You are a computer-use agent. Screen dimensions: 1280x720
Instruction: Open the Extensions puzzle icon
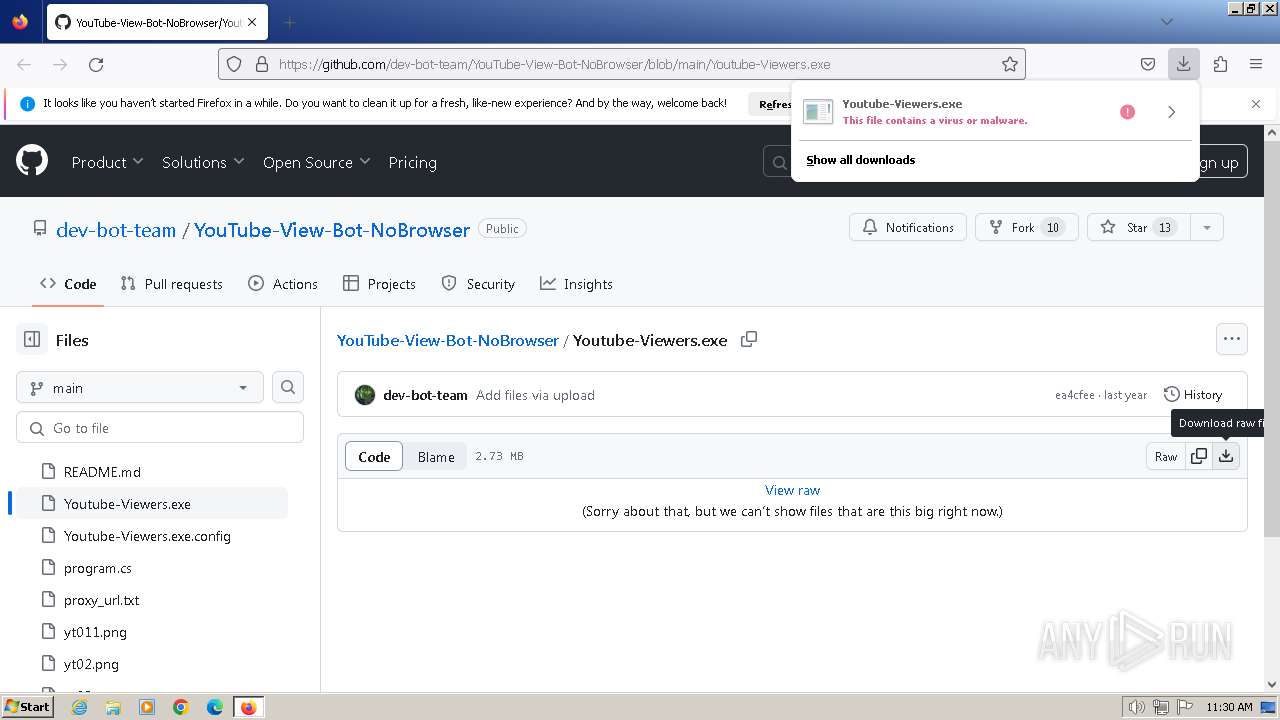click(x=1220, y=64)
